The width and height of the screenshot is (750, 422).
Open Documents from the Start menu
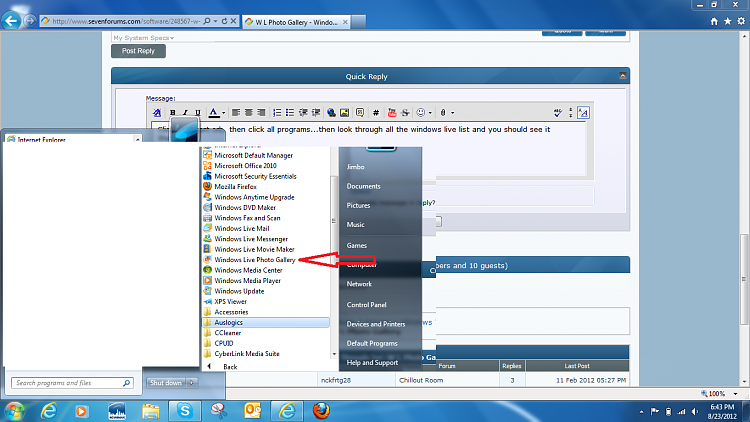pos(364,186)
